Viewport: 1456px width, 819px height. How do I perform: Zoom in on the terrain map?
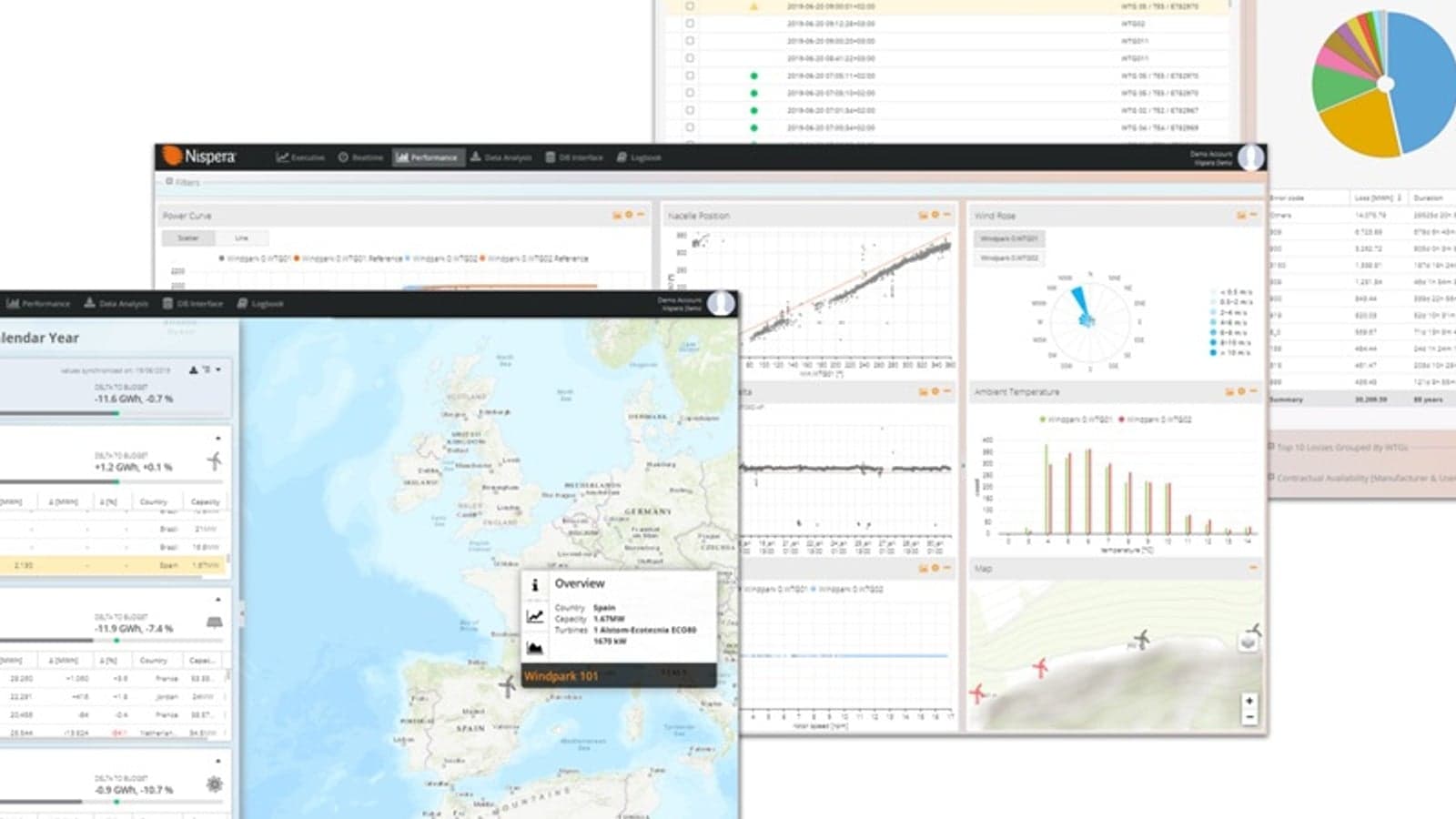click(x=1249, y=701)
